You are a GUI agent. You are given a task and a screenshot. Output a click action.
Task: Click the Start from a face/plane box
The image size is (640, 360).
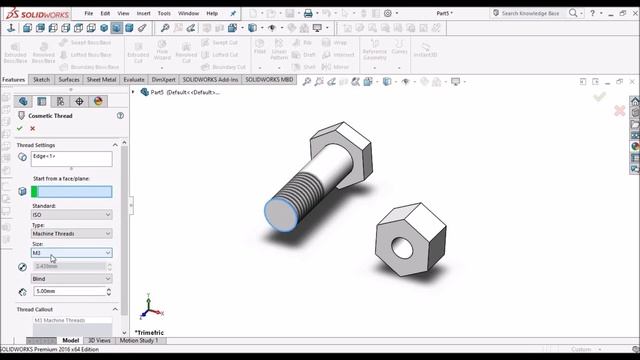pos(71,191)
